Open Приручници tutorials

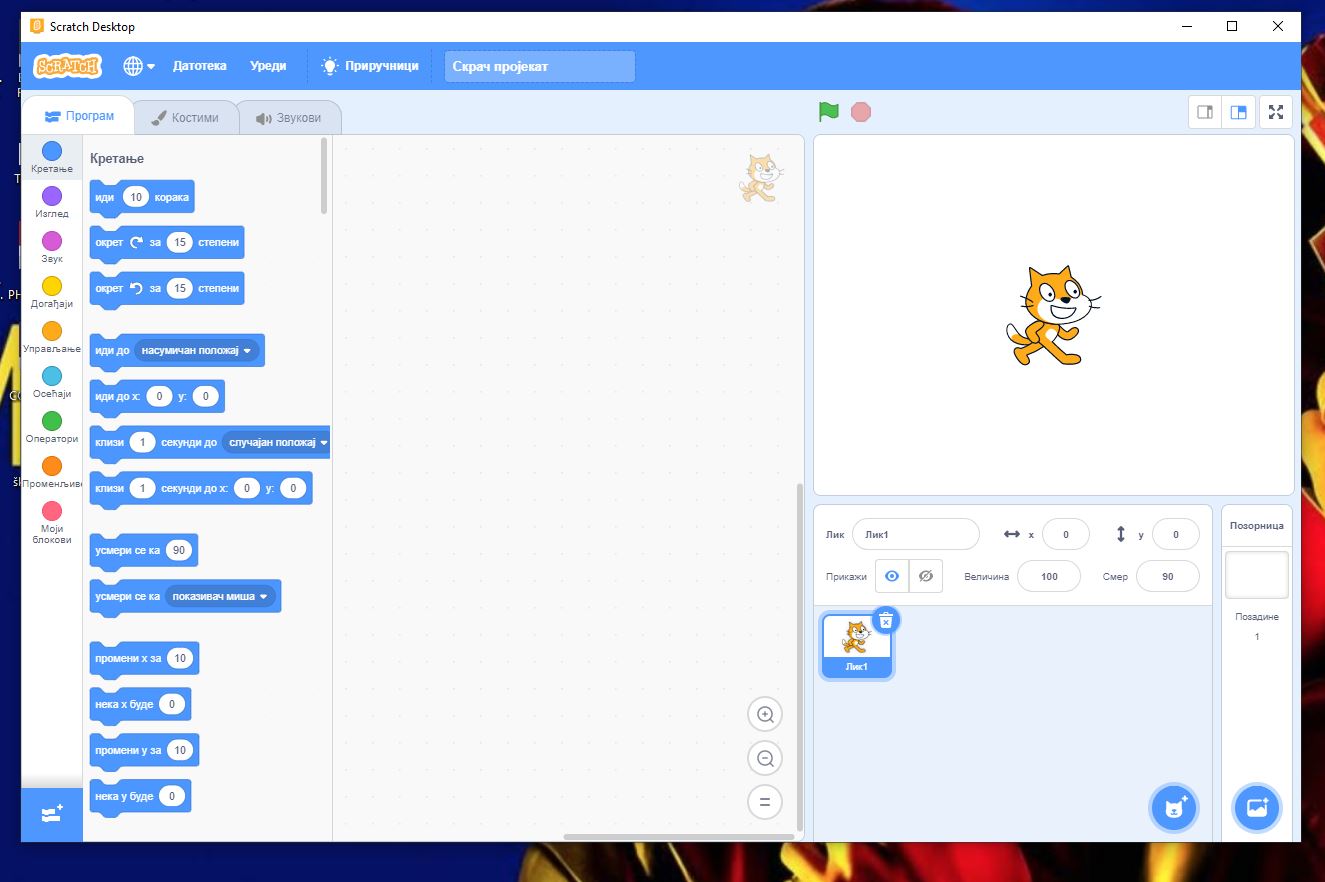[x=369, y=66]
